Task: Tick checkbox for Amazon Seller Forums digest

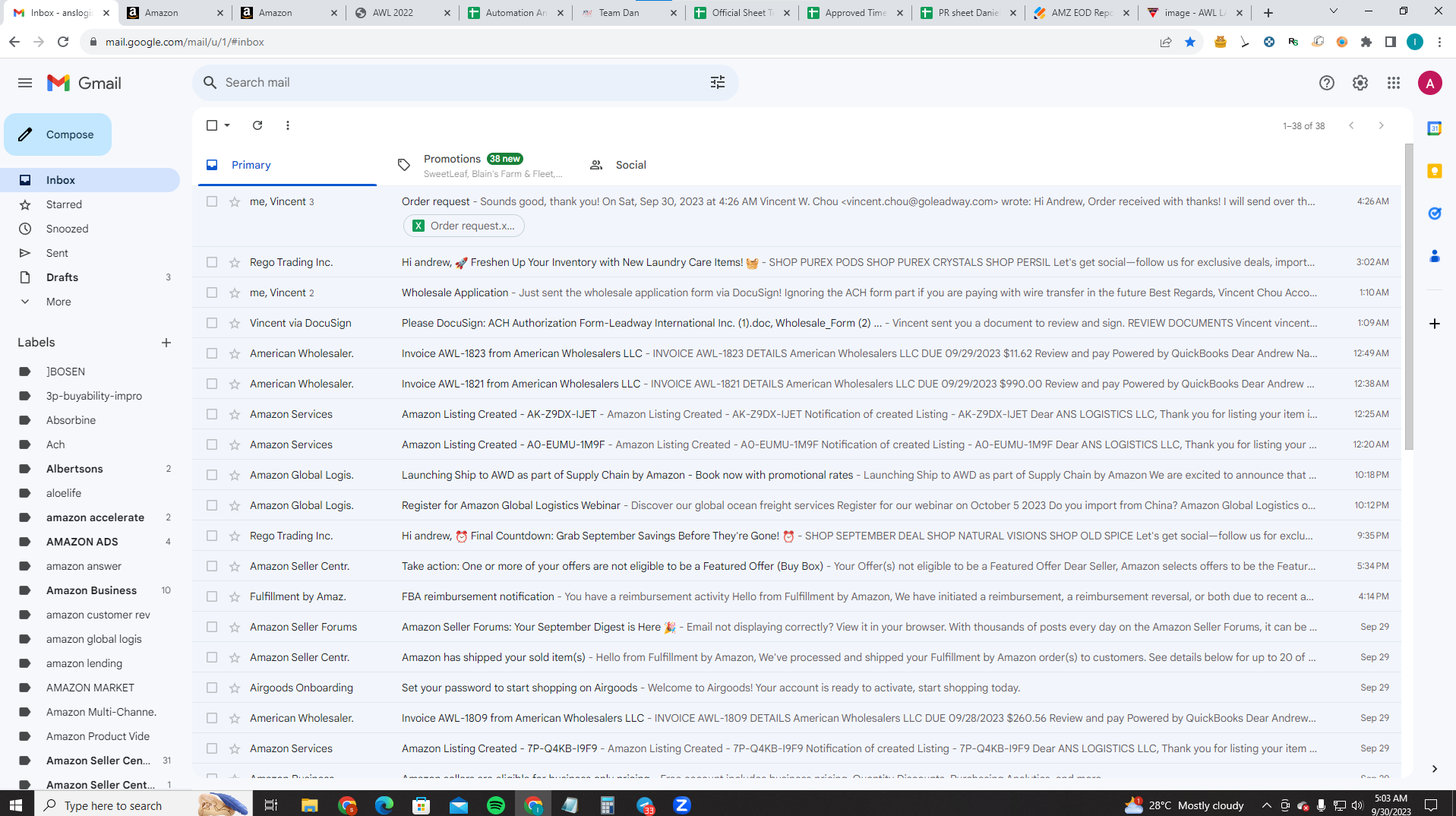Action: [x=212, y=627]
